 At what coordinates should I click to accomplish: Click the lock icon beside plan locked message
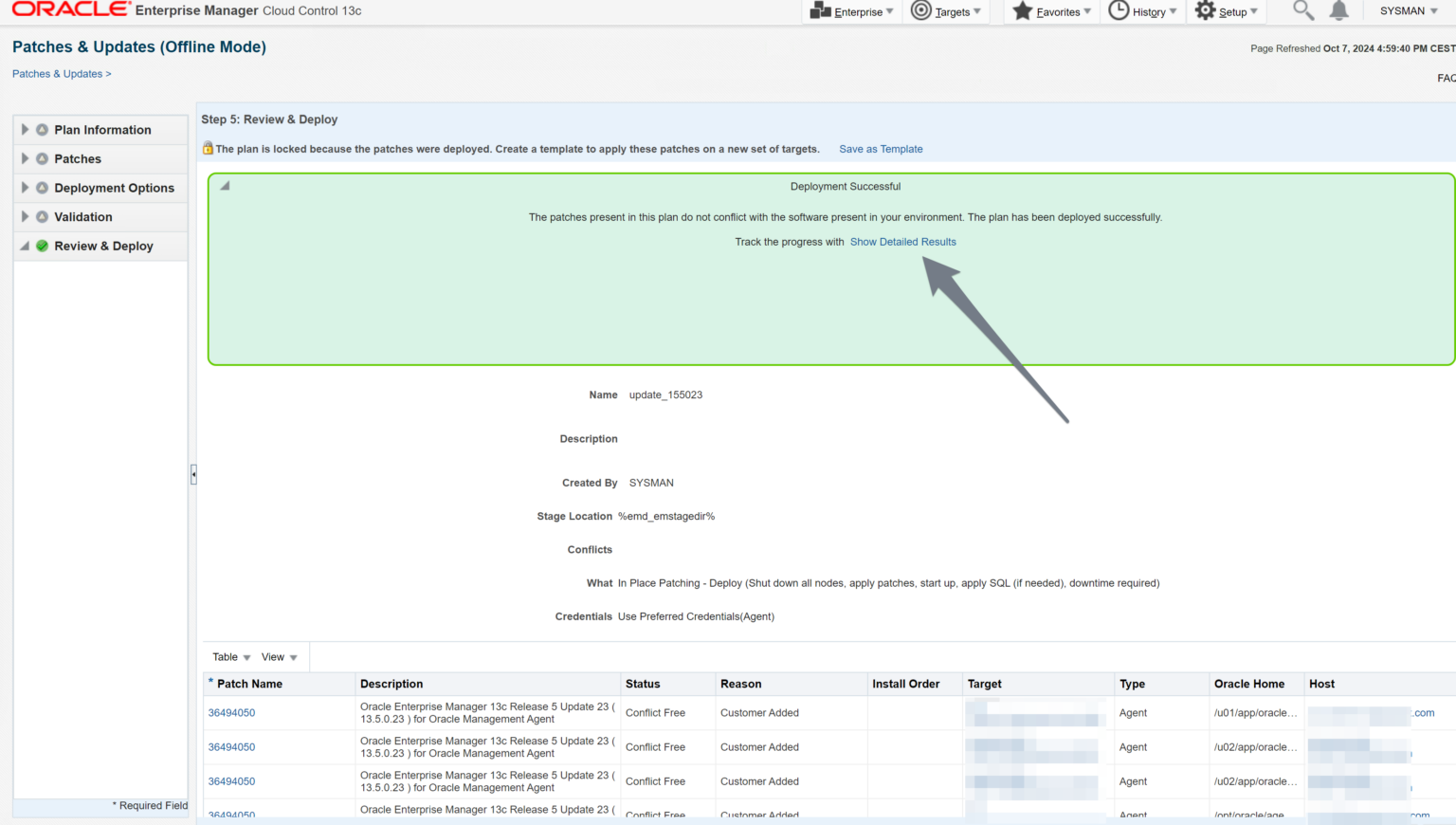[x=208, y=148]
